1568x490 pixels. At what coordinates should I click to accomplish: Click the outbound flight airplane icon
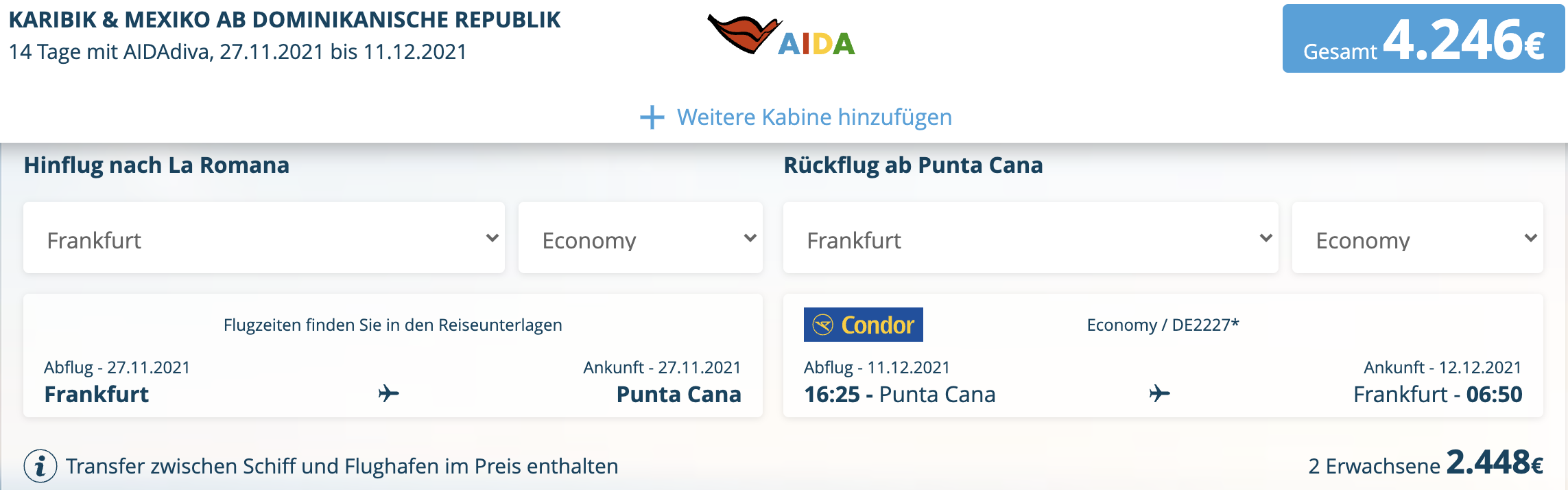point(389,393)
